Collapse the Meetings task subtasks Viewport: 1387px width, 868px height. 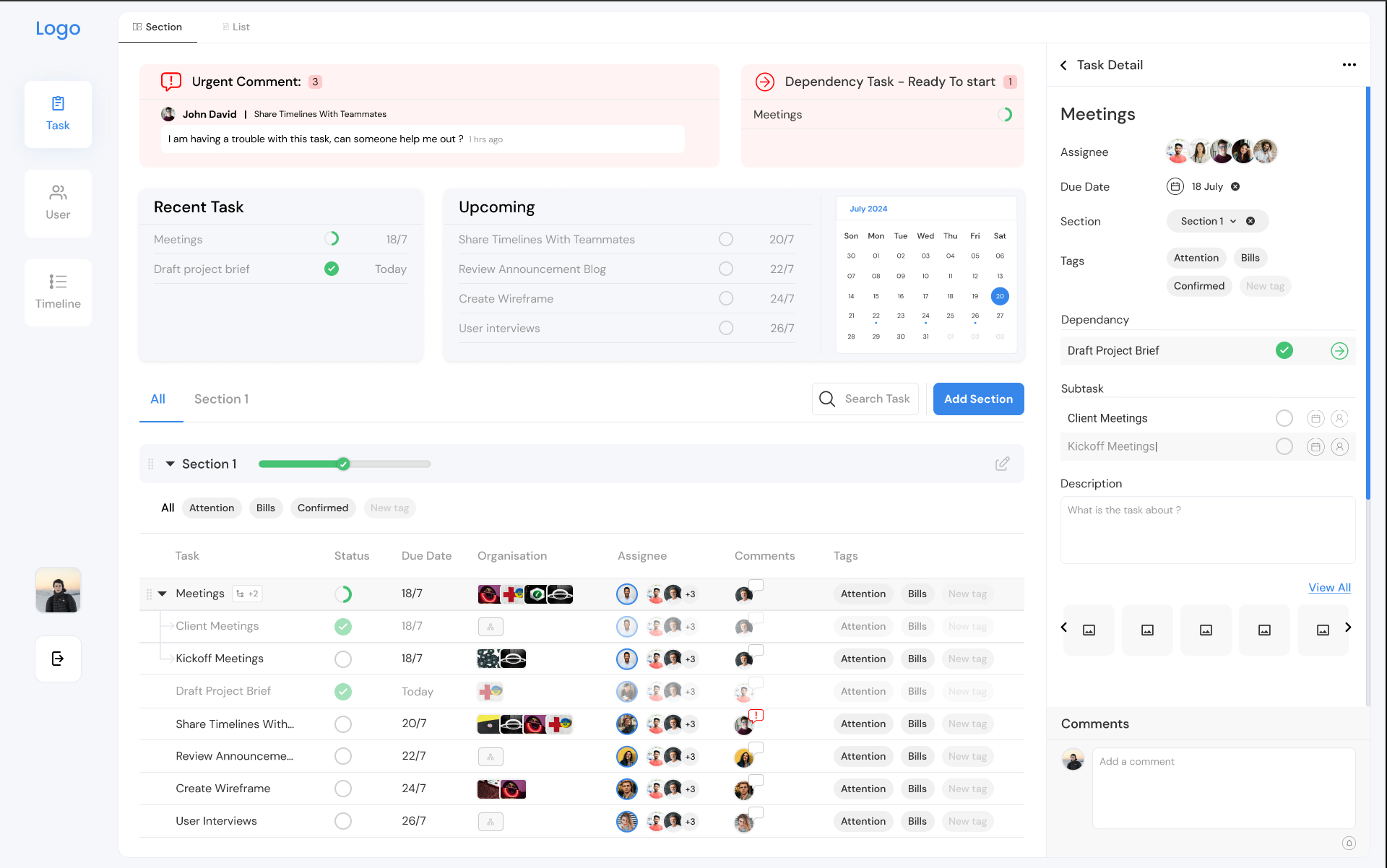pos(163,594)
